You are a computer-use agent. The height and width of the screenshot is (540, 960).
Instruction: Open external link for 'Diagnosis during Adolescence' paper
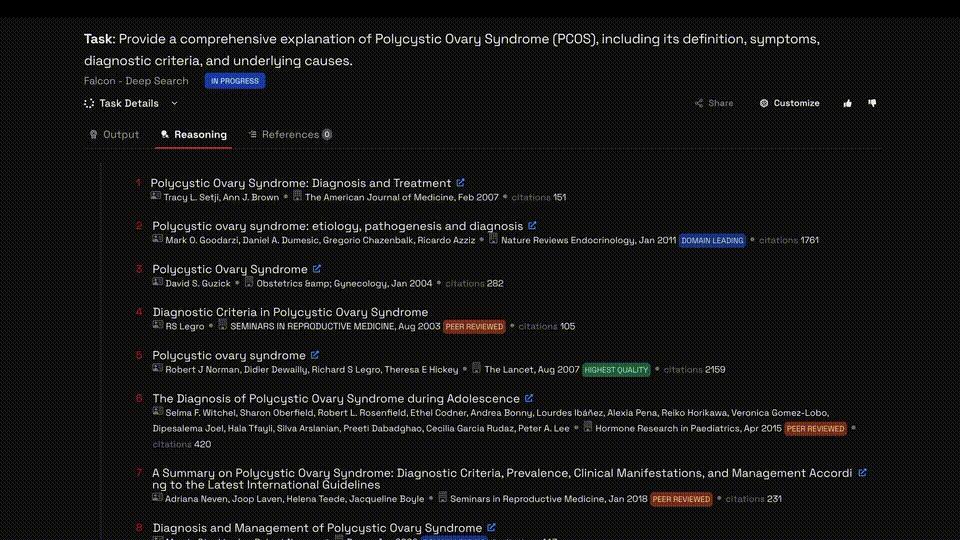(529, 398)
